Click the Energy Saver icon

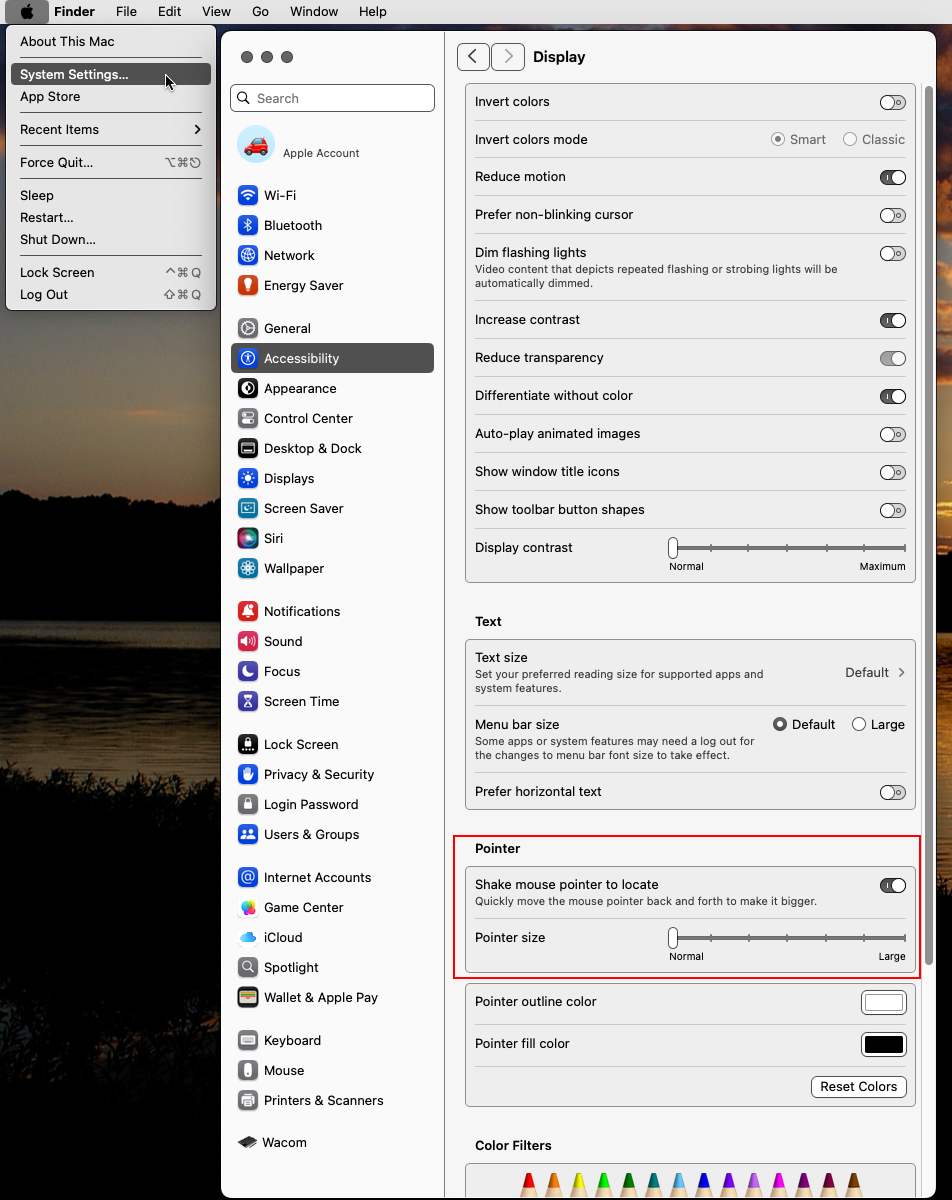tap(247, 285)
